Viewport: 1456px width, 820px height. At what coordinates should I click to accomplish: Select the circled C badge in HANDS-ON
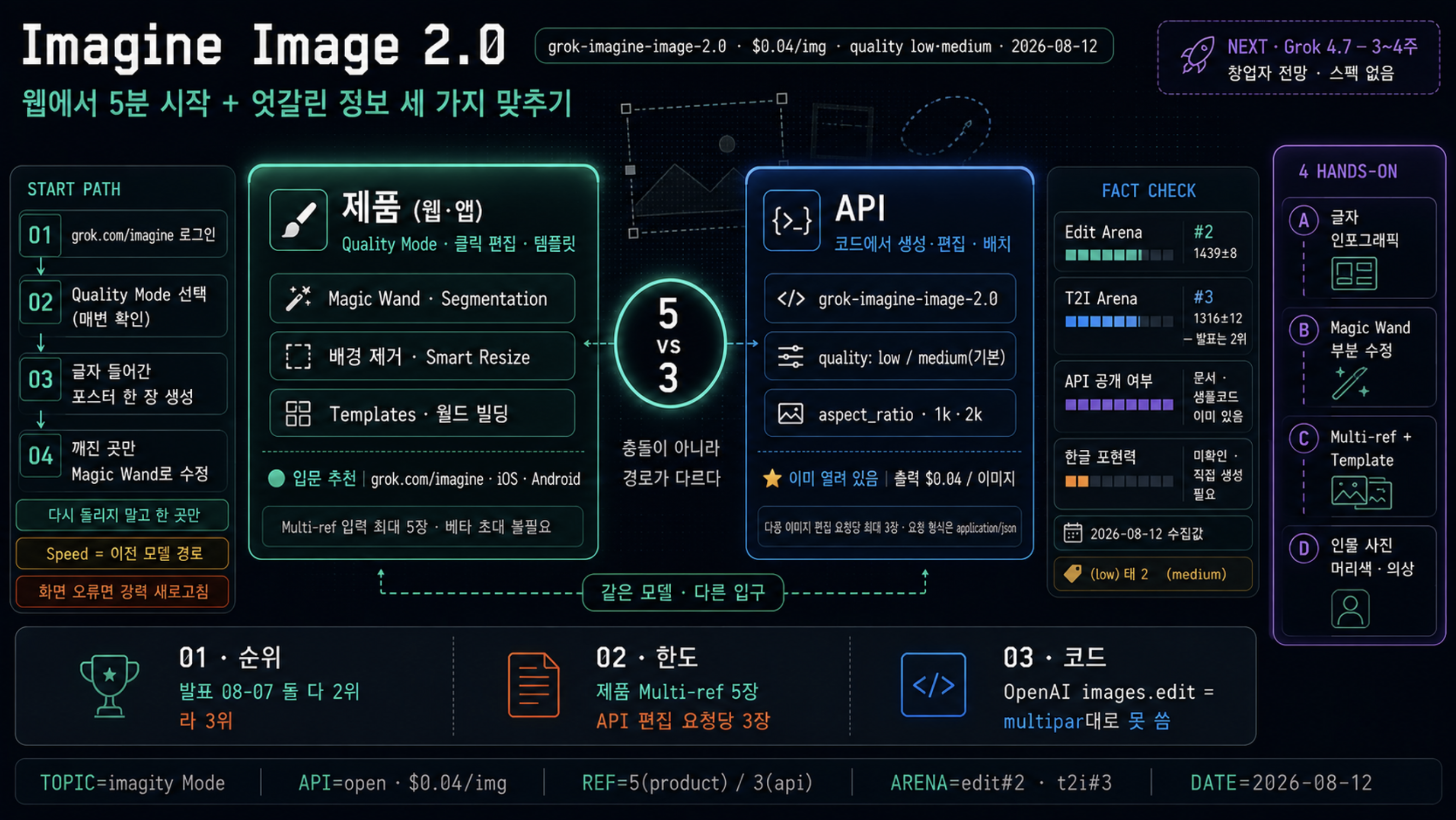[x=1304, y=438]
